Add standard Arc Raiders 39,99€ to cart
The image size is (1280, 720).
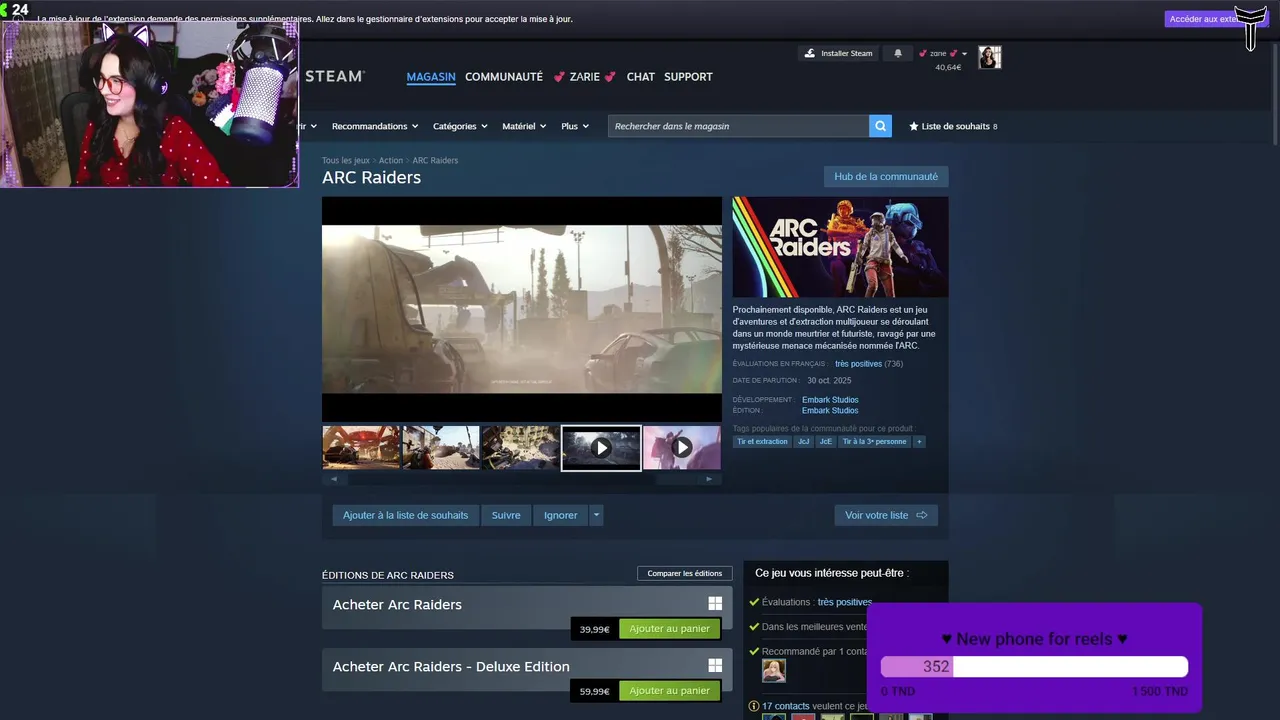669,629
